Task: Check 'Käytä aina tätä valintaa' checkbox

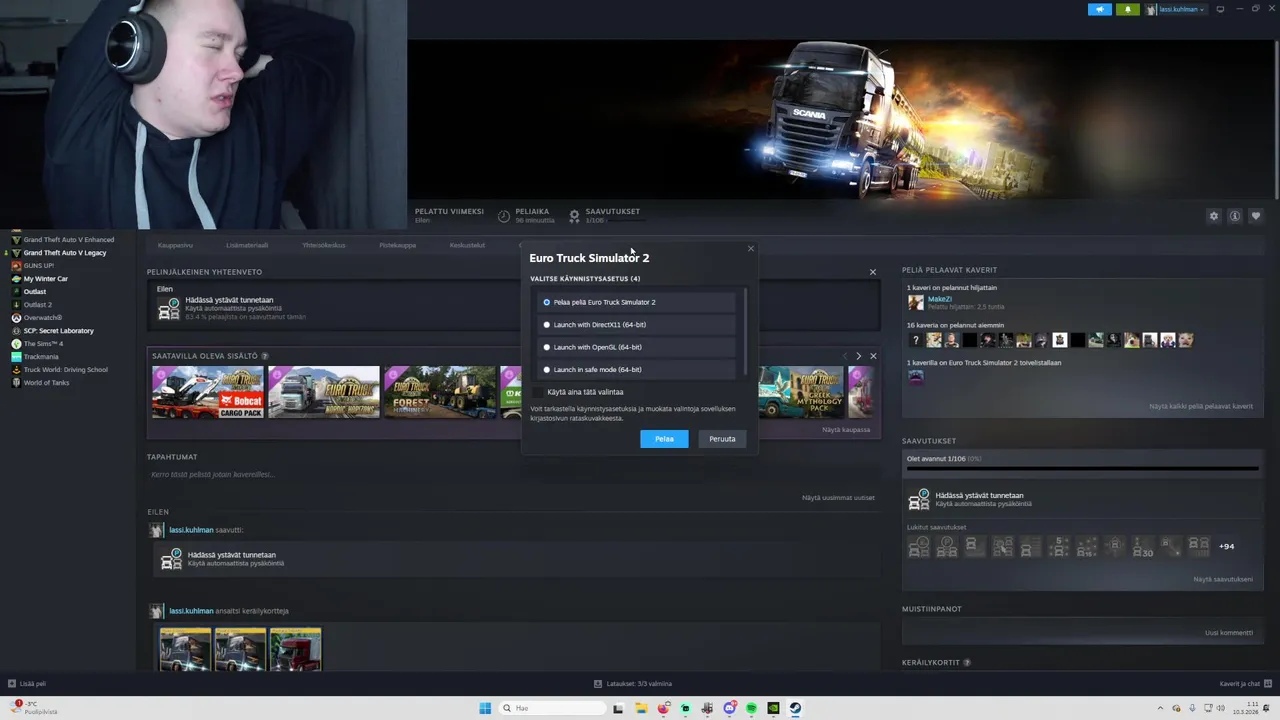Action: 539,392
